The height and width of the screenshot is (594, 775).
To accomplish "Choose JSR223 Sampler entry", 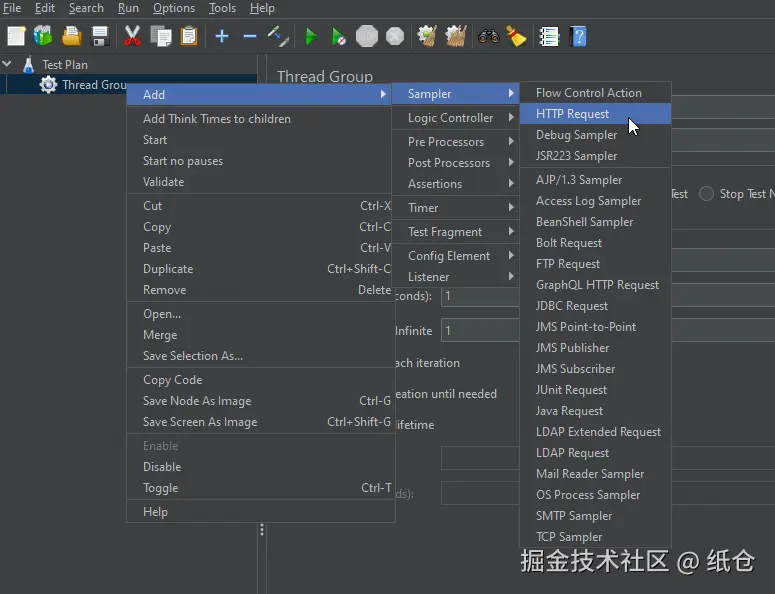I will click(596, 156).
